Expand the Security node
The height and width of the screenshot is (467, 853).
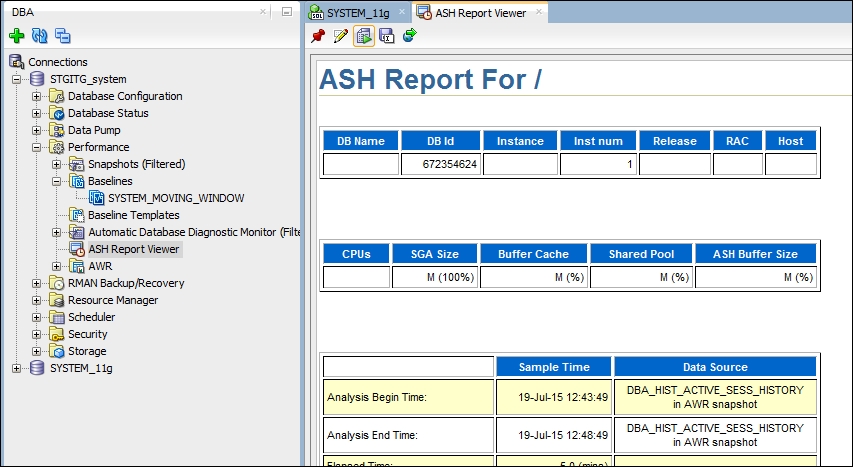pos(36,334)
